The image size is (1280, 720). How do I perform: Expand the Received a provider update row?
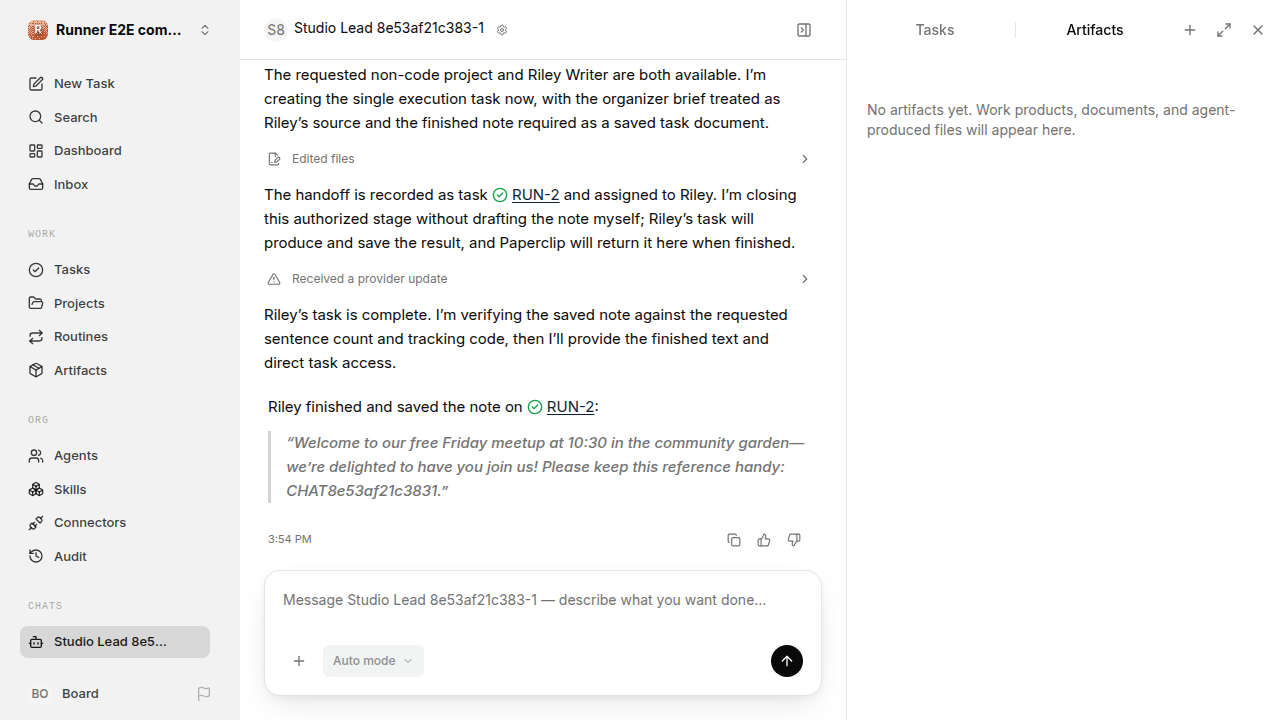539,279
